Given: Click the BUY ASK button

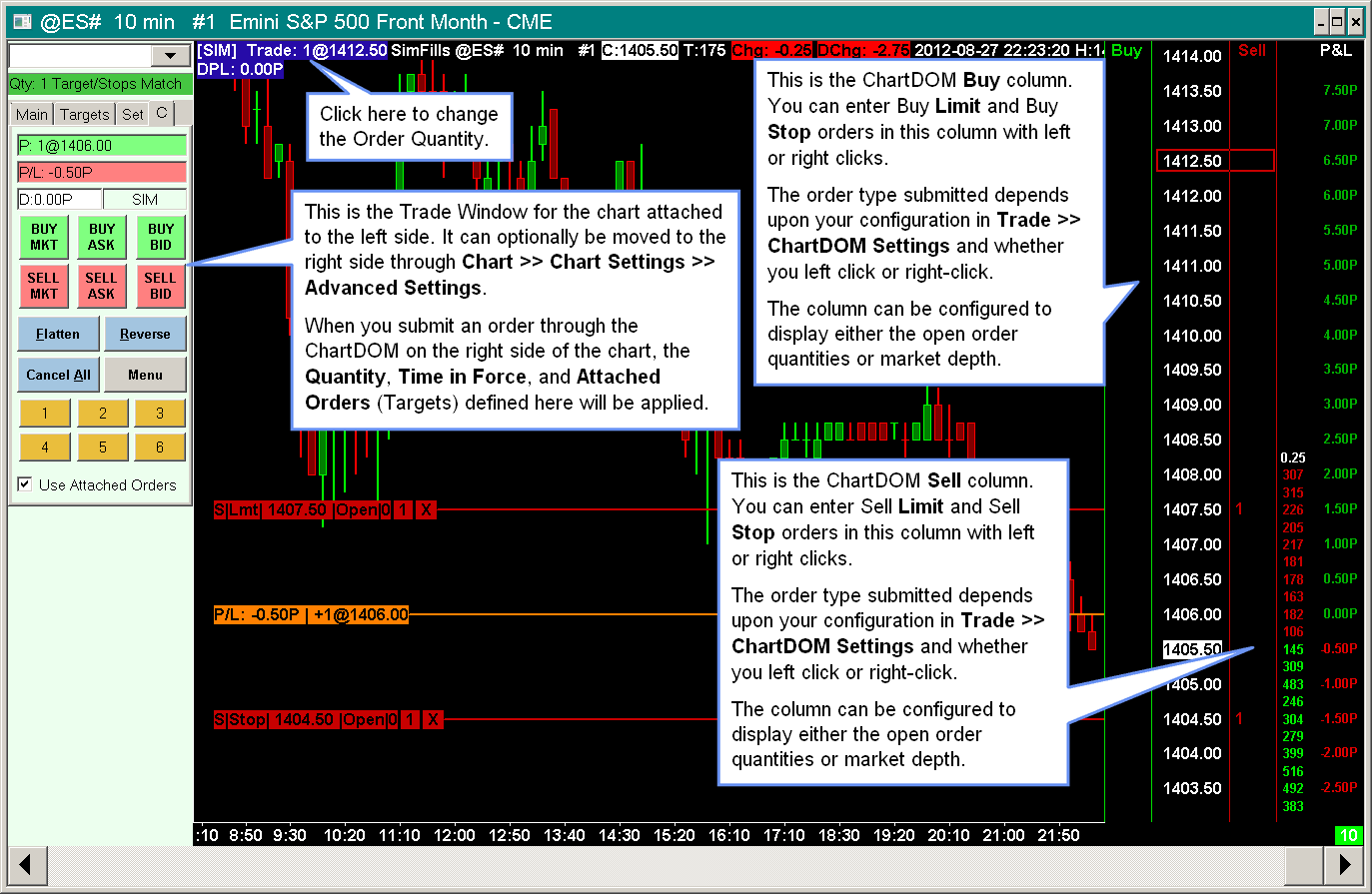Looking at the screenshot, I should click(102, 237).
